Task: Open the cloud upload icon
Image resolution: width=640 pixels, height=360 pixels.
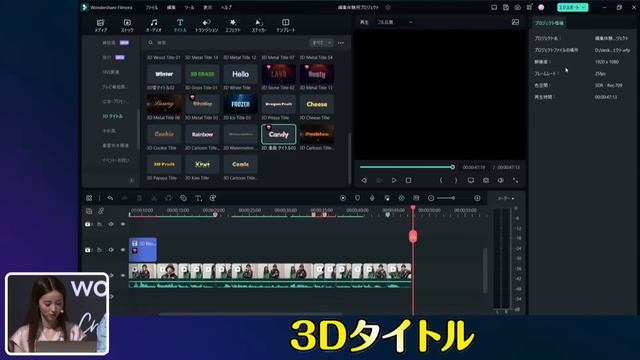Action: pos(518,7)
